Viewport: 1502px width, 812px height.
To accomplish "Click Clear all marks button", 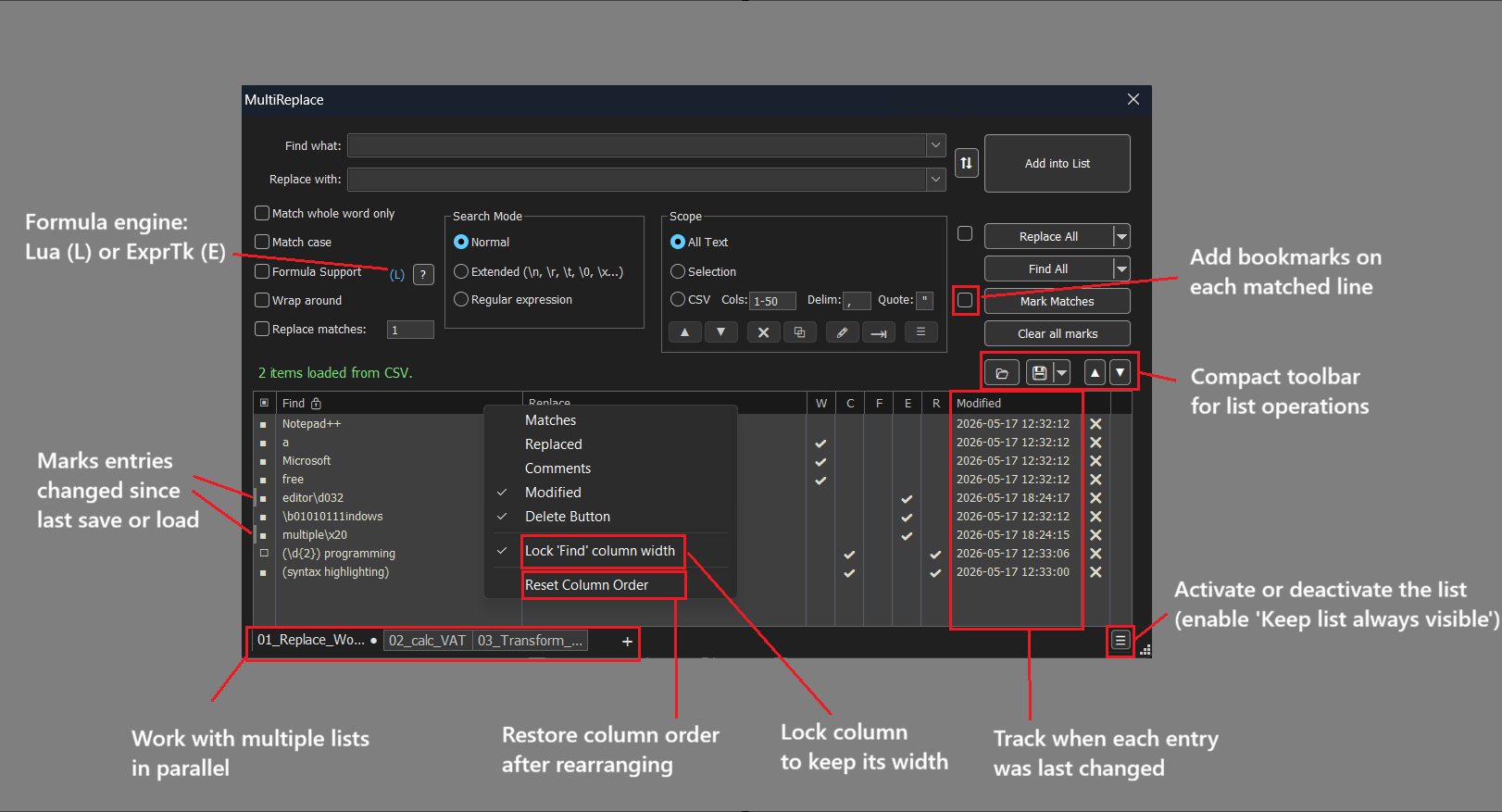I will (1058, 333).
